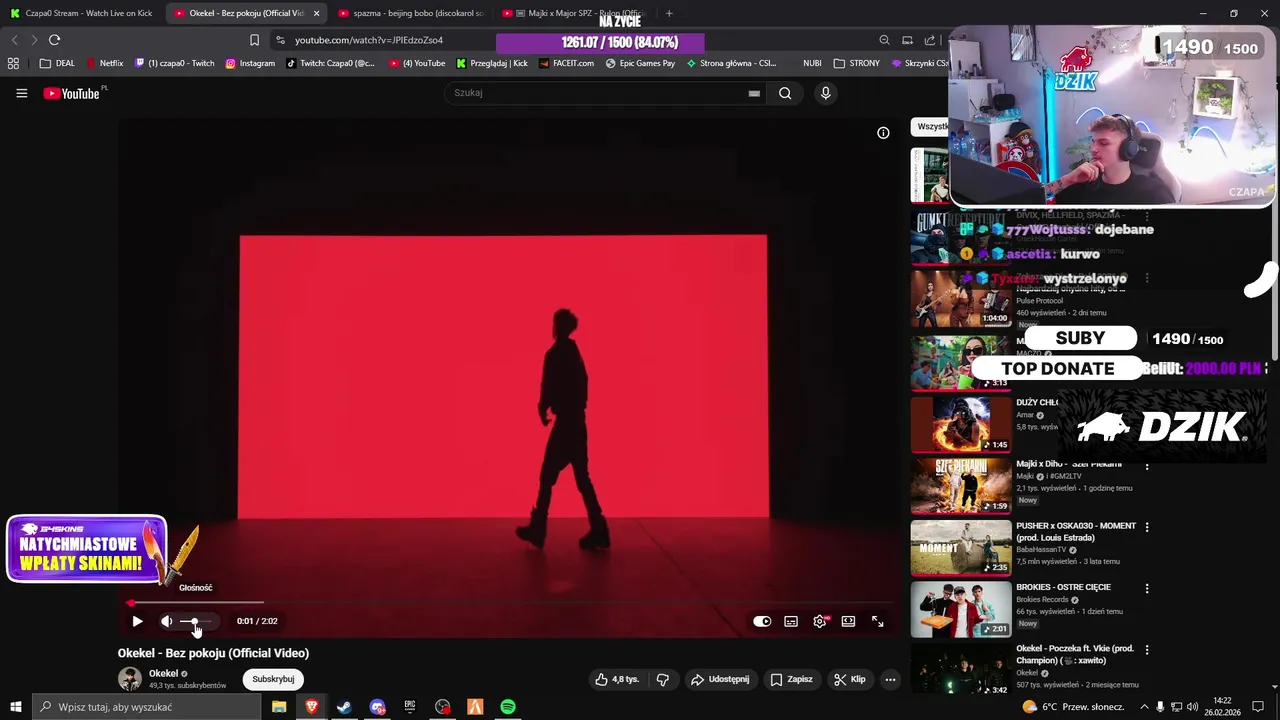Open the Przeglądaj | Kick bookmark
Viewport: 1280px width, 720px height.
tap(491, 63)
